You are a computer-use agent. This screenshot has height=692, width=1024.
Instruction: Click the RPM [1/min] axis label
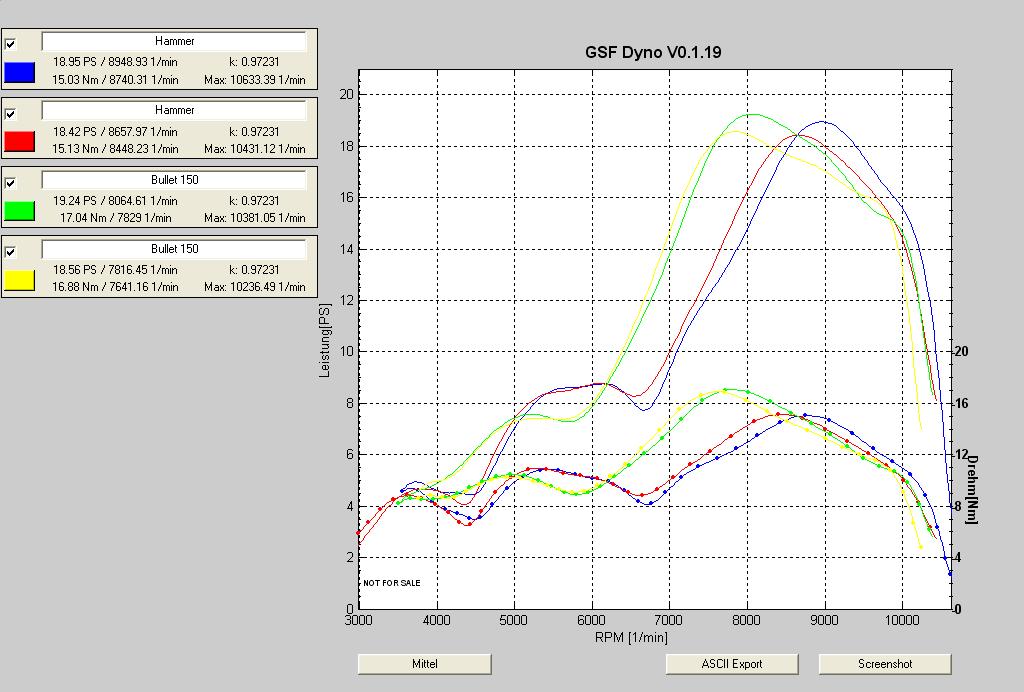click(631, 637)
